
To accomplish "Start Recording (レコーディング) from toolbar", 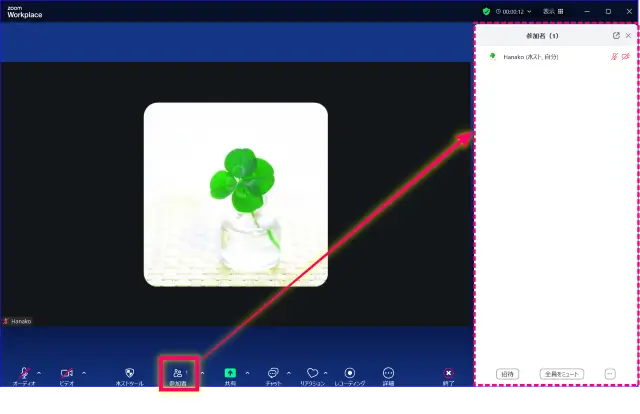I will click(x=350, y=374).
